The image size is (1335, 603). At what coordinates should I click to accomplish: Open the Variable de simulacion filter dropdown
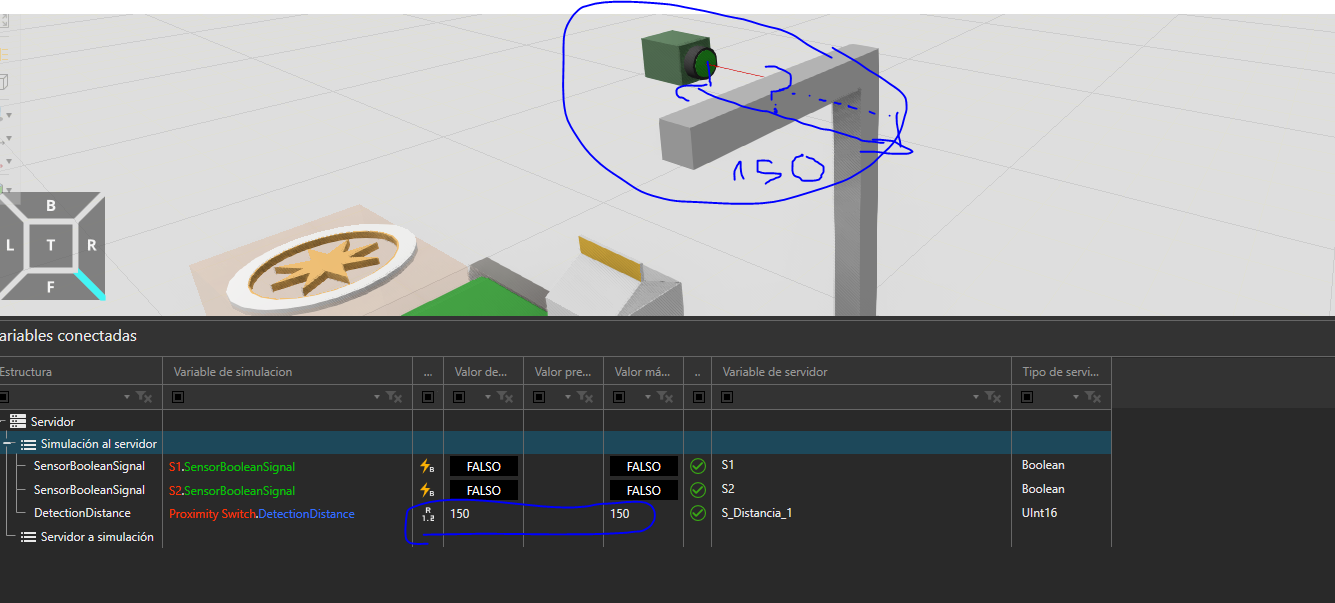coord(377,397)
